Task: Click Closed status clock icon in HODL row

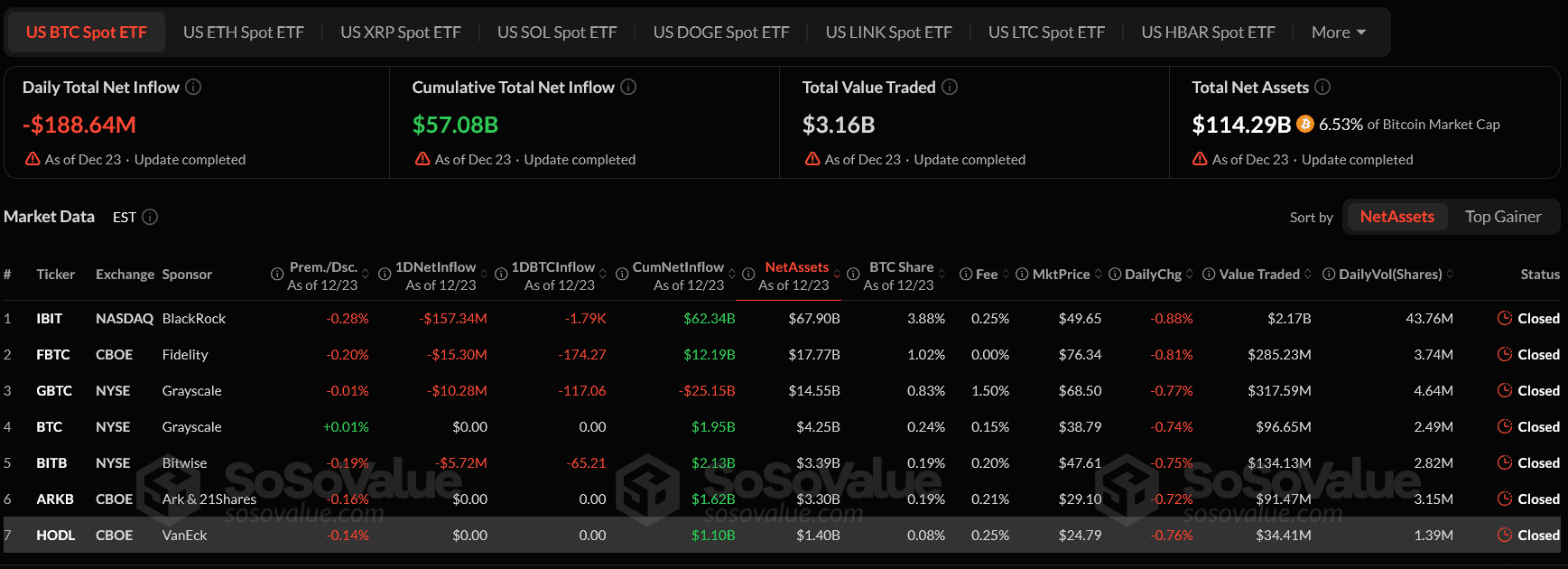Action: [x=1505, y=535]
